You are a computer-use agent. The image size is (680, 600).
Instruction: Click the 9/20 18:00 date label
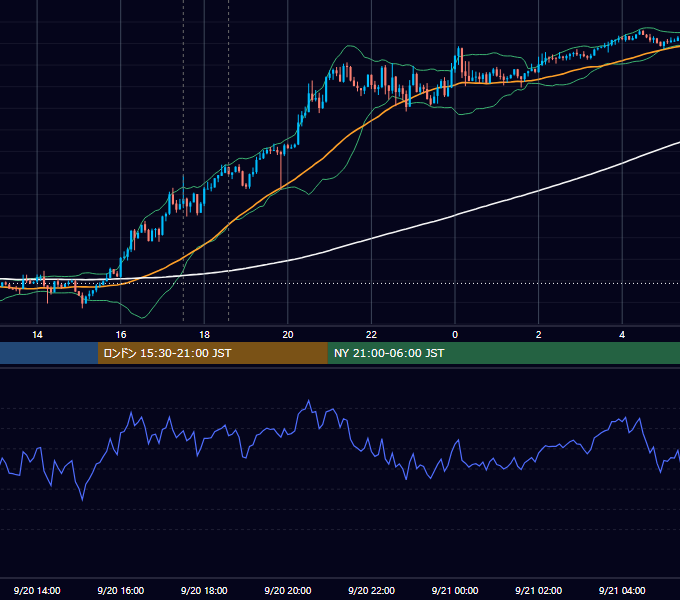tap(204, 590)
